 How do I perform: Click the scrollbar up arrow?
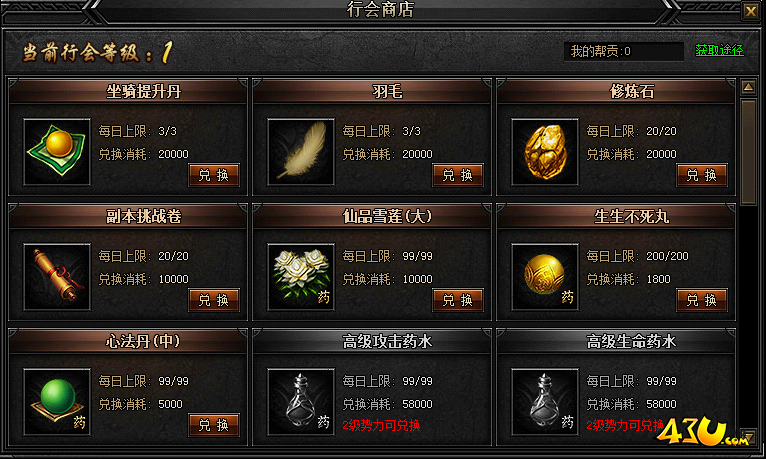748,87
